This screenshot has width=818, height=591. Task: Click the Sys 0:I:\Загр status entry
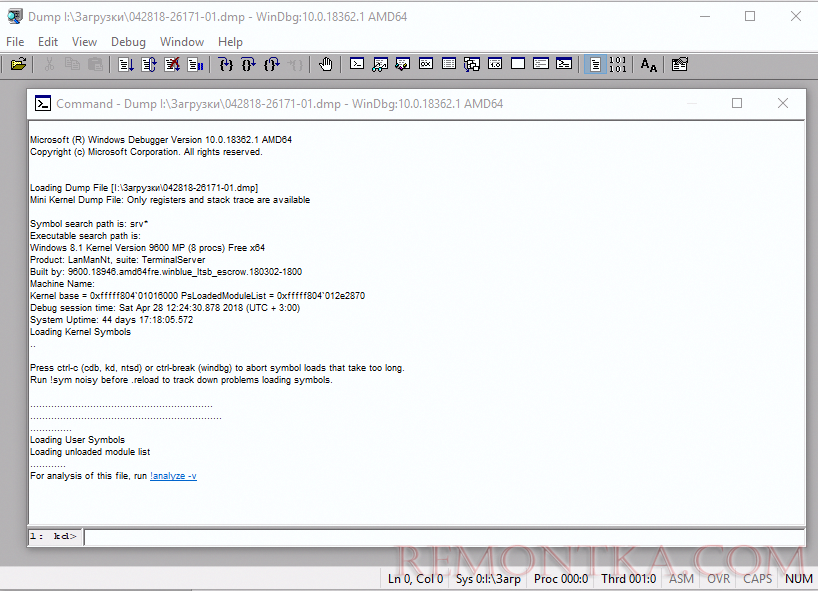pyautogui.click(x=488, y=578)
